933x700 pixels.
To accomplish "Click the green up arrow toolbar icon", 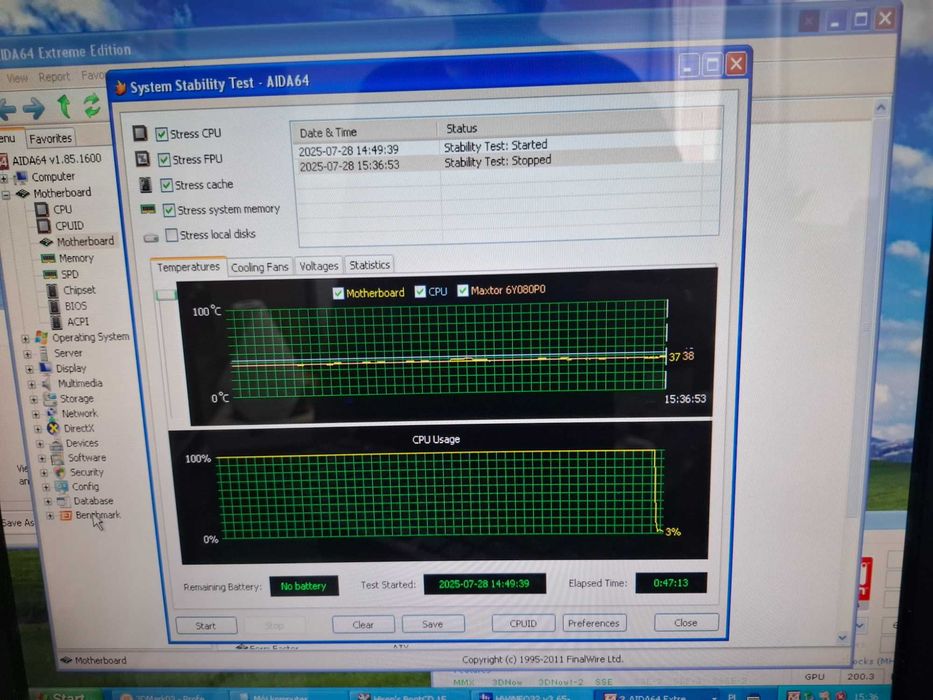I will (x=64, y=107).
